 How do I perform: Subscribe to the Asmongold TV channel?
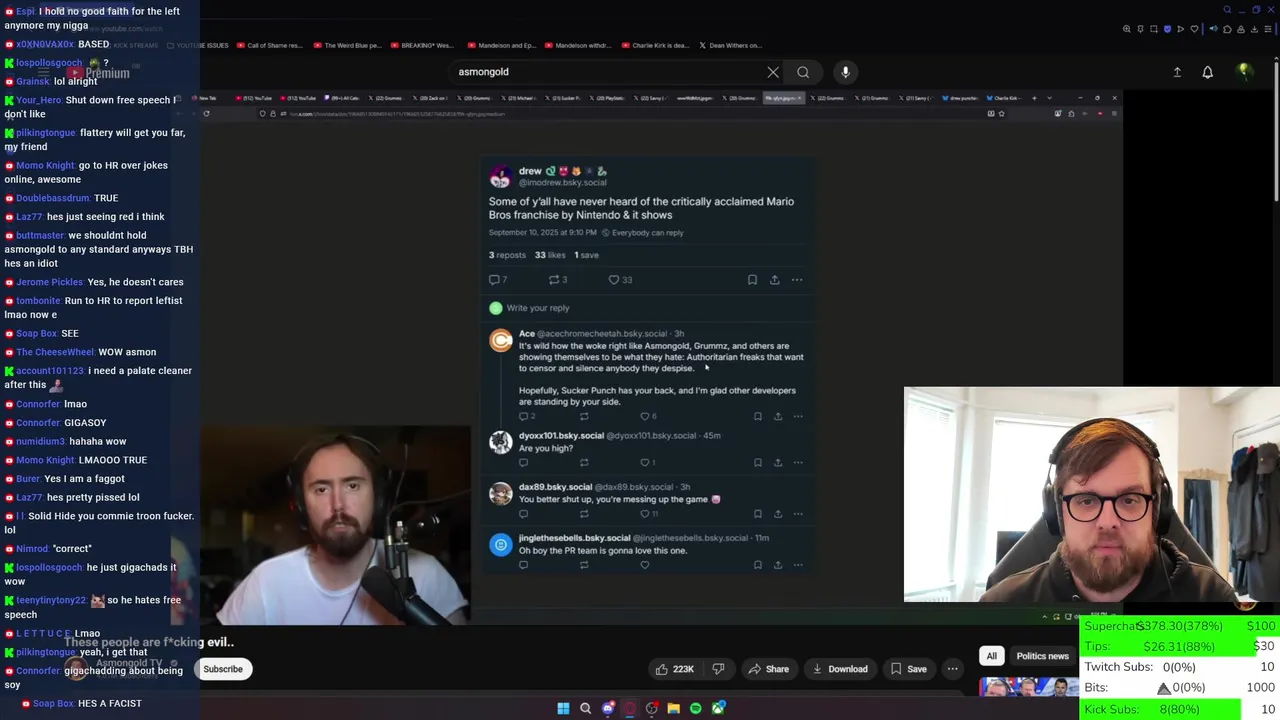pos(223,669)
